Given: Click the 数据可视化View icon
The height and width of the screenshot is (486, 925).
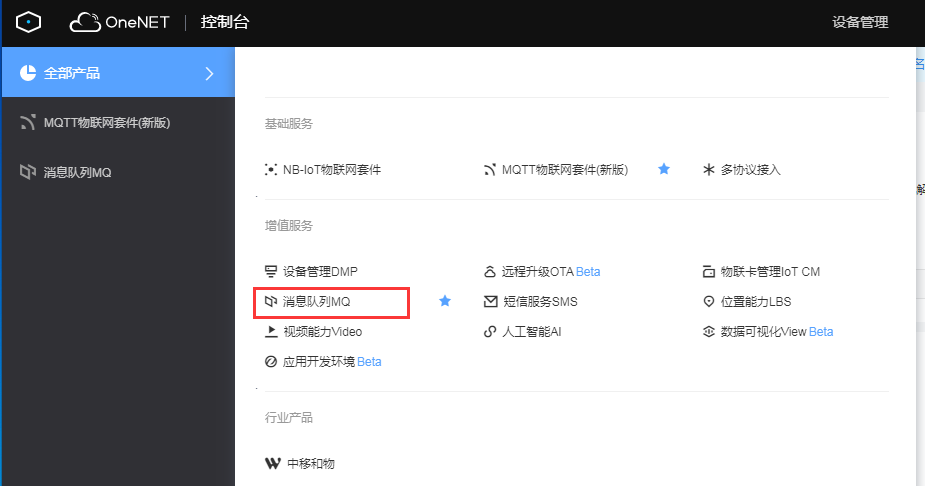Looking at the screenshot, I should 708,331.
